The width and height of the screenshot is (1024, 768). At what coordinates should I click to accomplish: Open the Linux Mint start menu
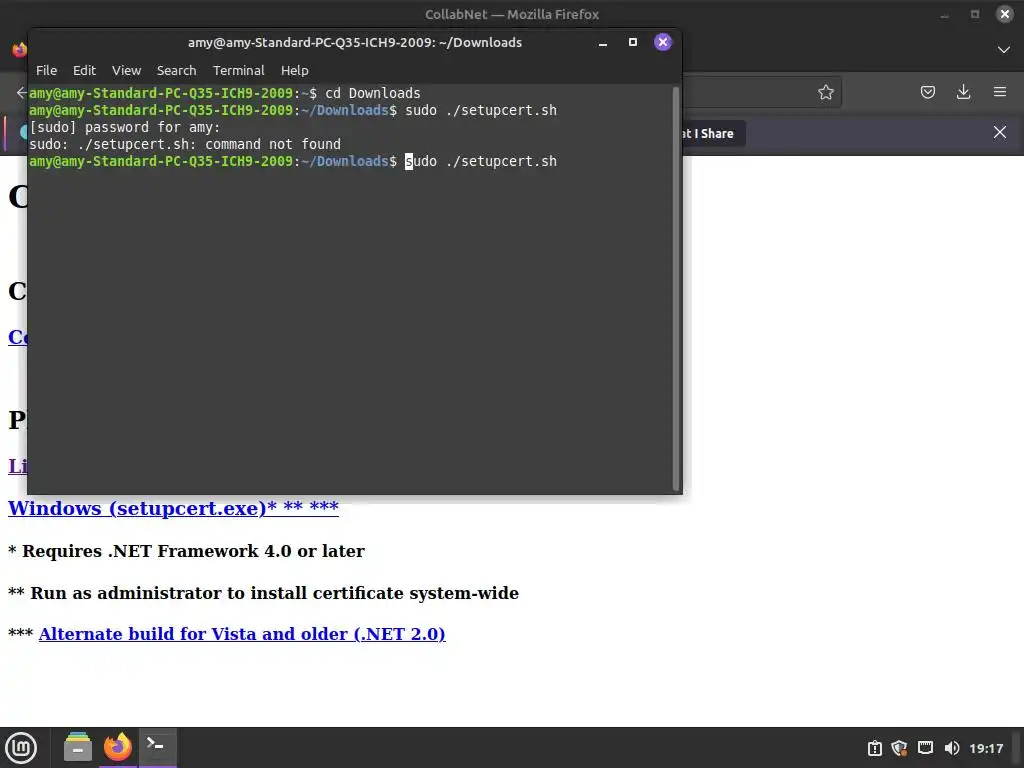[x=21, y=748]
